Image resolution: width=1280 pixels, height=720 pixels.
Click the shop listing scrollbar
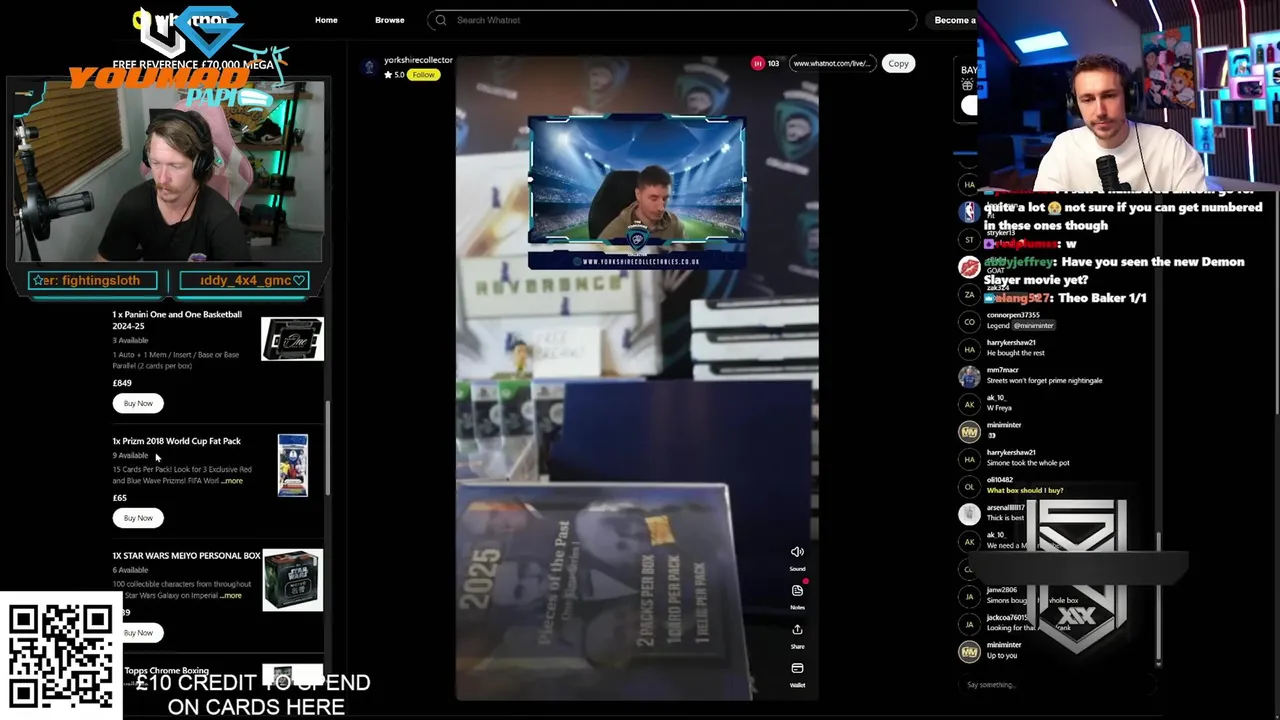(x=326, y=446)
